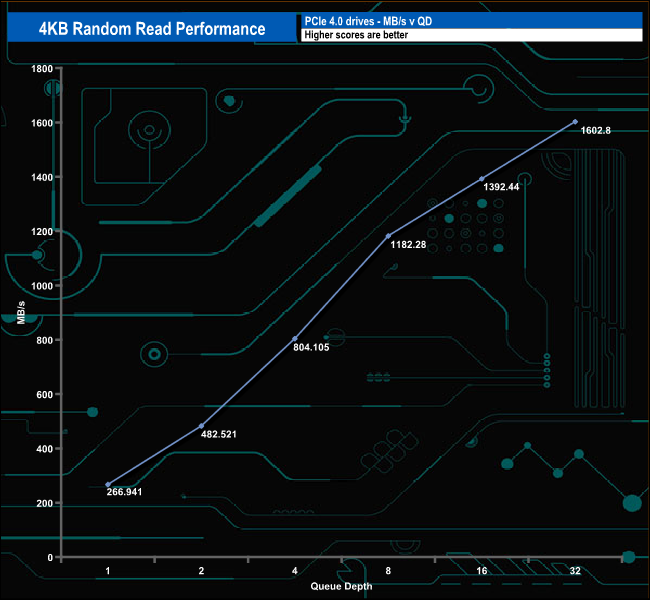Viewport: 650px width, 600px height.
Task: Click the 200 y-axis label
Action: (x=44, y=503)
